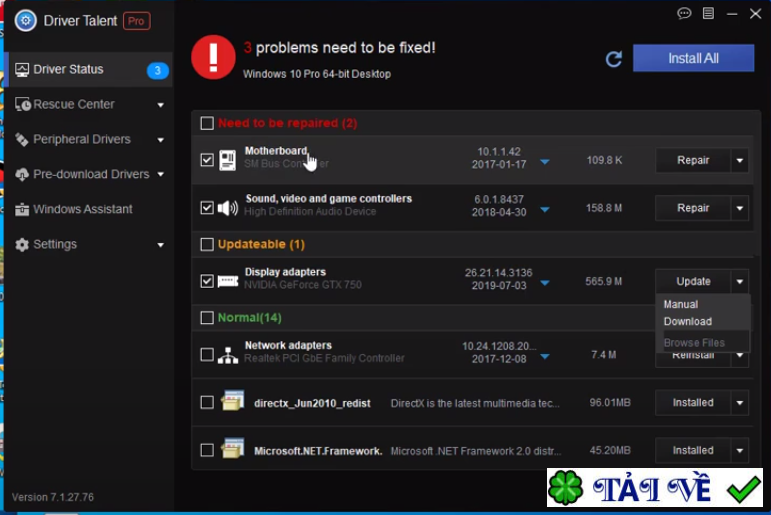Click Update for NVIDIA GeForce GTX 750
Viewport: 771px width, 515px height.
692,281
